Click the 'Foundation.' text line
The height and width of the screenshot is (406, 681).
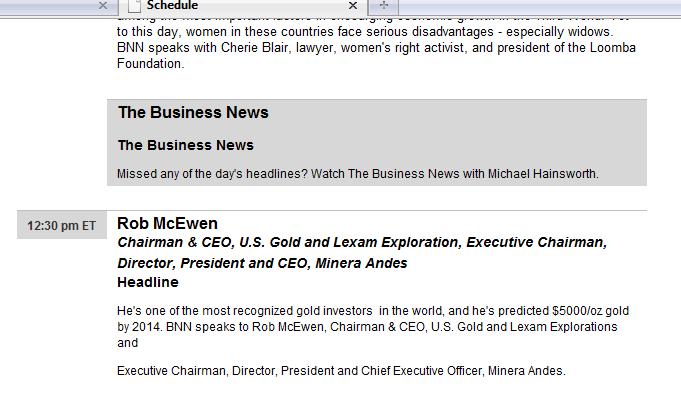click(151, 64)
